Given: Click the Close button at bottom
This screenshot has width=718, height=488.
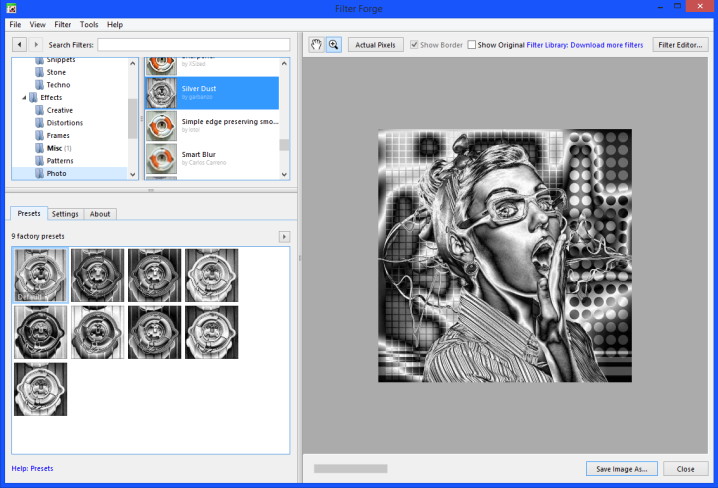Looking at the screenshot, I should point(685,469).
